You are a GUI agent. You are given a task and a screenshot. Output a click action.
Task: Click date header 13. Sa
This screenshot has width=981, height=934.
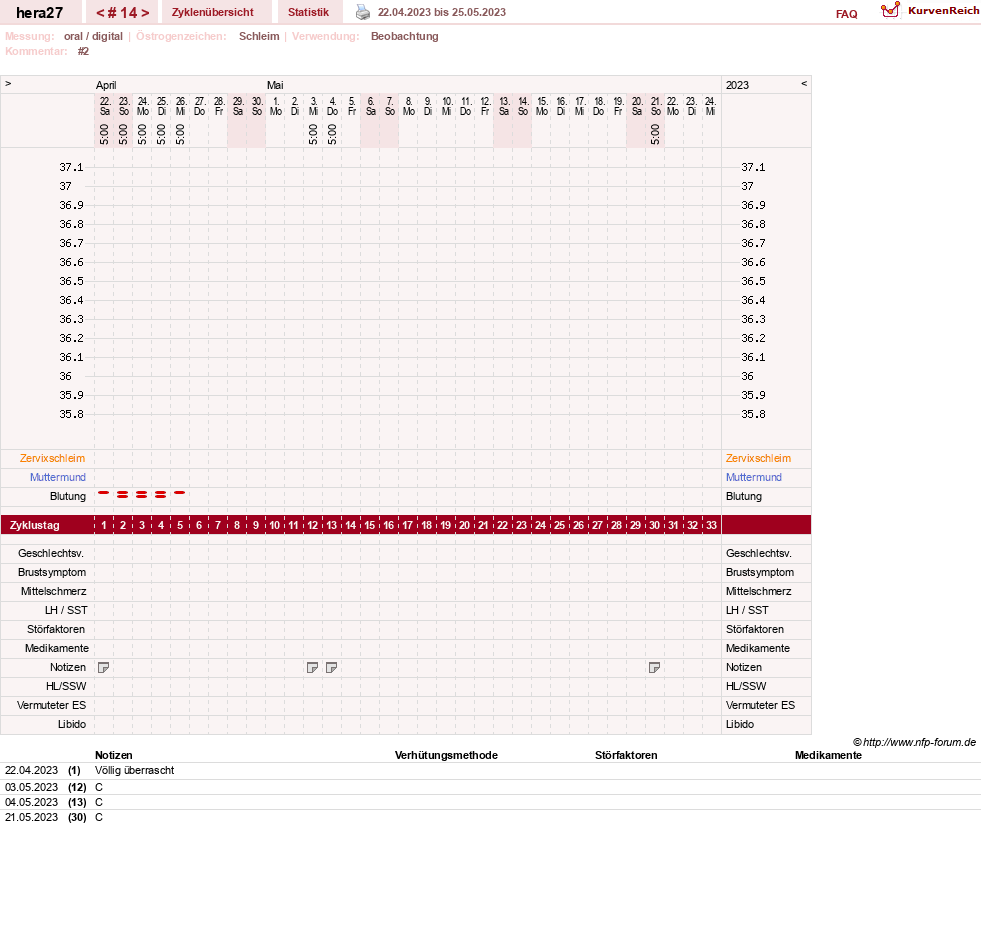[504, 106]
